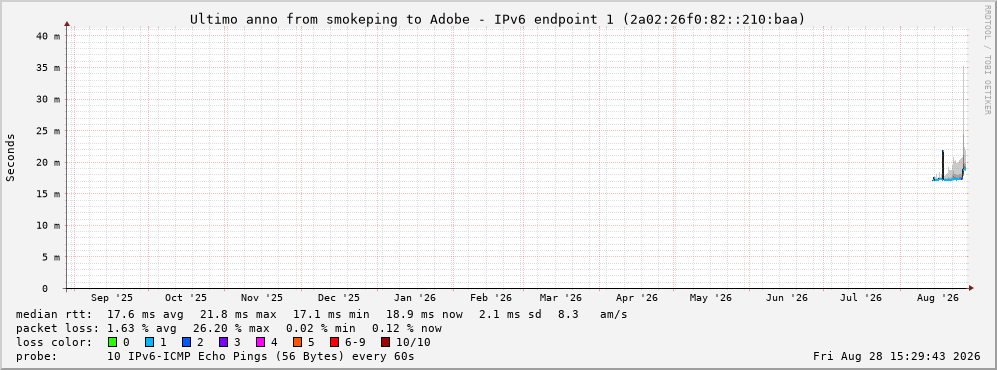Click the light blue loss 1 swatch

click(x=149, y=342)
